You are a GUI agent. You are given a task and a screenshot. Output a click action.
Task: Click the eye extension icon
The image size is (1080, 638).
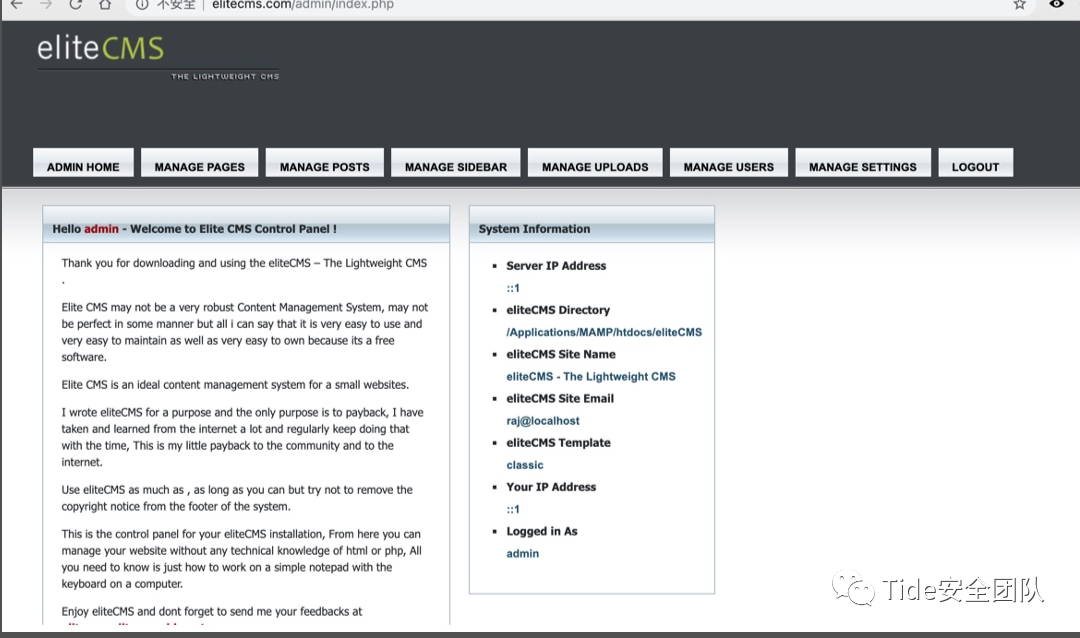(1057, 3)
